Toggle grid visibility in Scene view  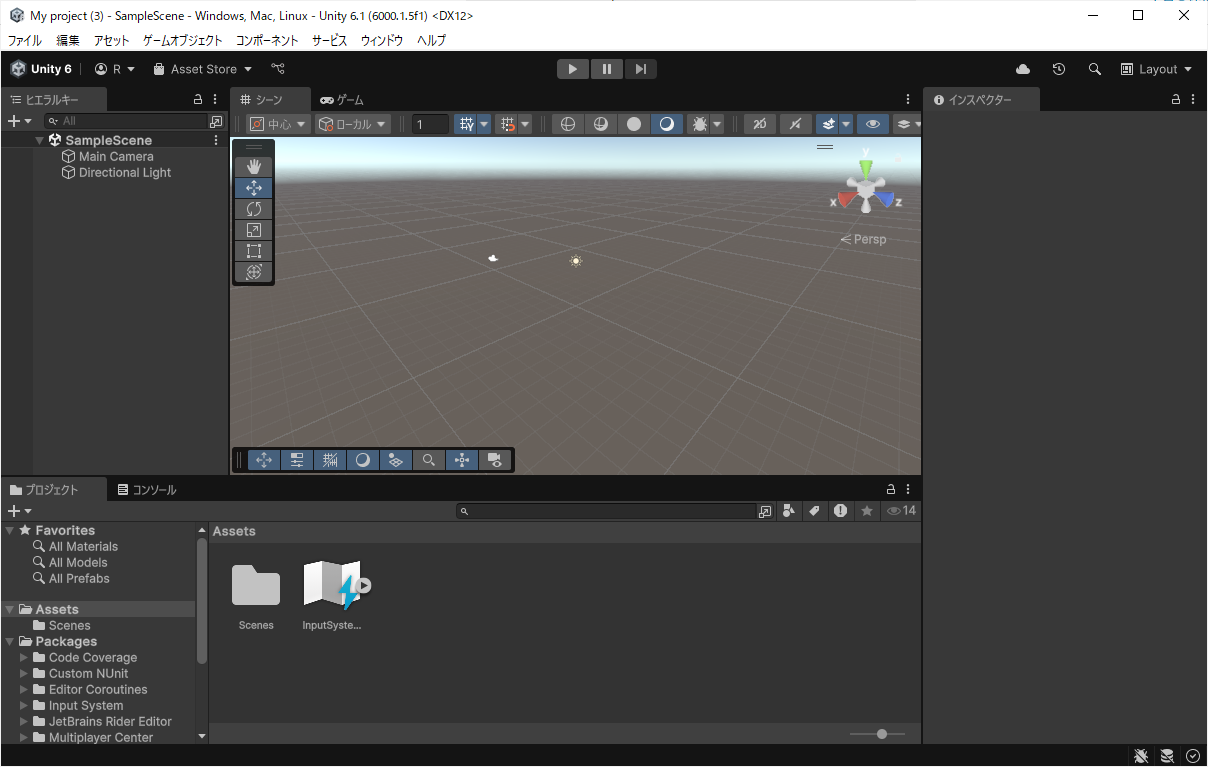466,124
